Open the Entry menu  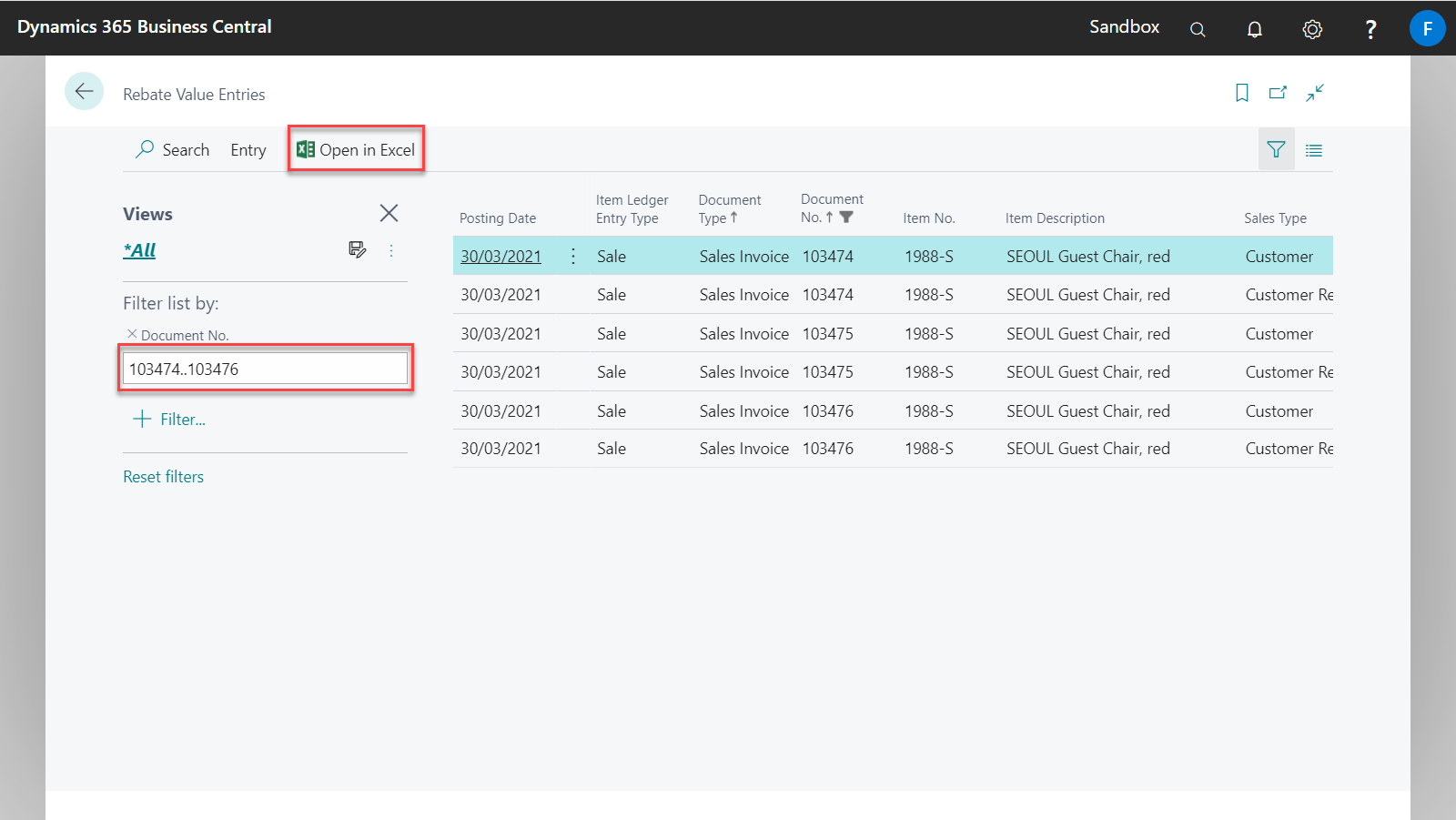tap(248, 150)
